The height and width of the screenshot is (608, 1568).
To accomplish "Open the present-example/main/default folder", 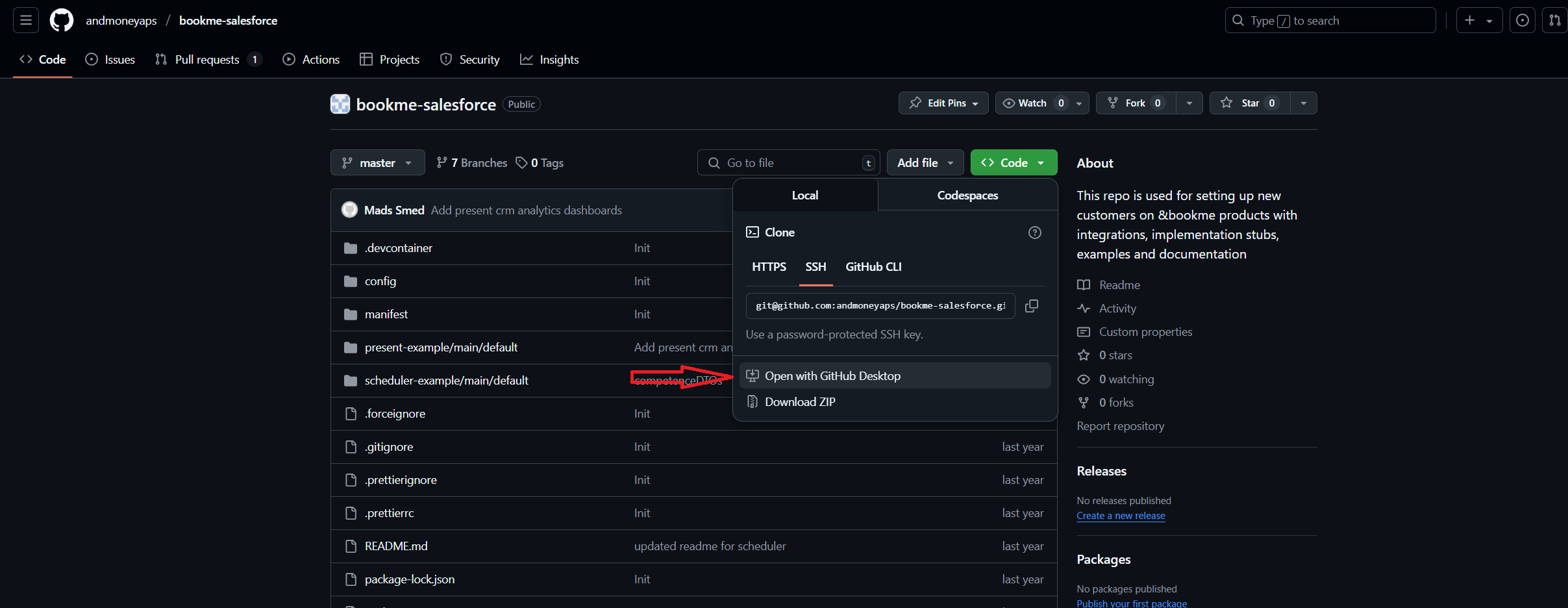I will tap(441, 347).
